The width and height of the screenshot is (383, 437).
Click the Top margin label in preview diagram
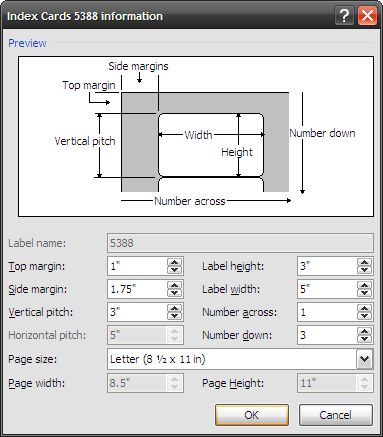89,85
